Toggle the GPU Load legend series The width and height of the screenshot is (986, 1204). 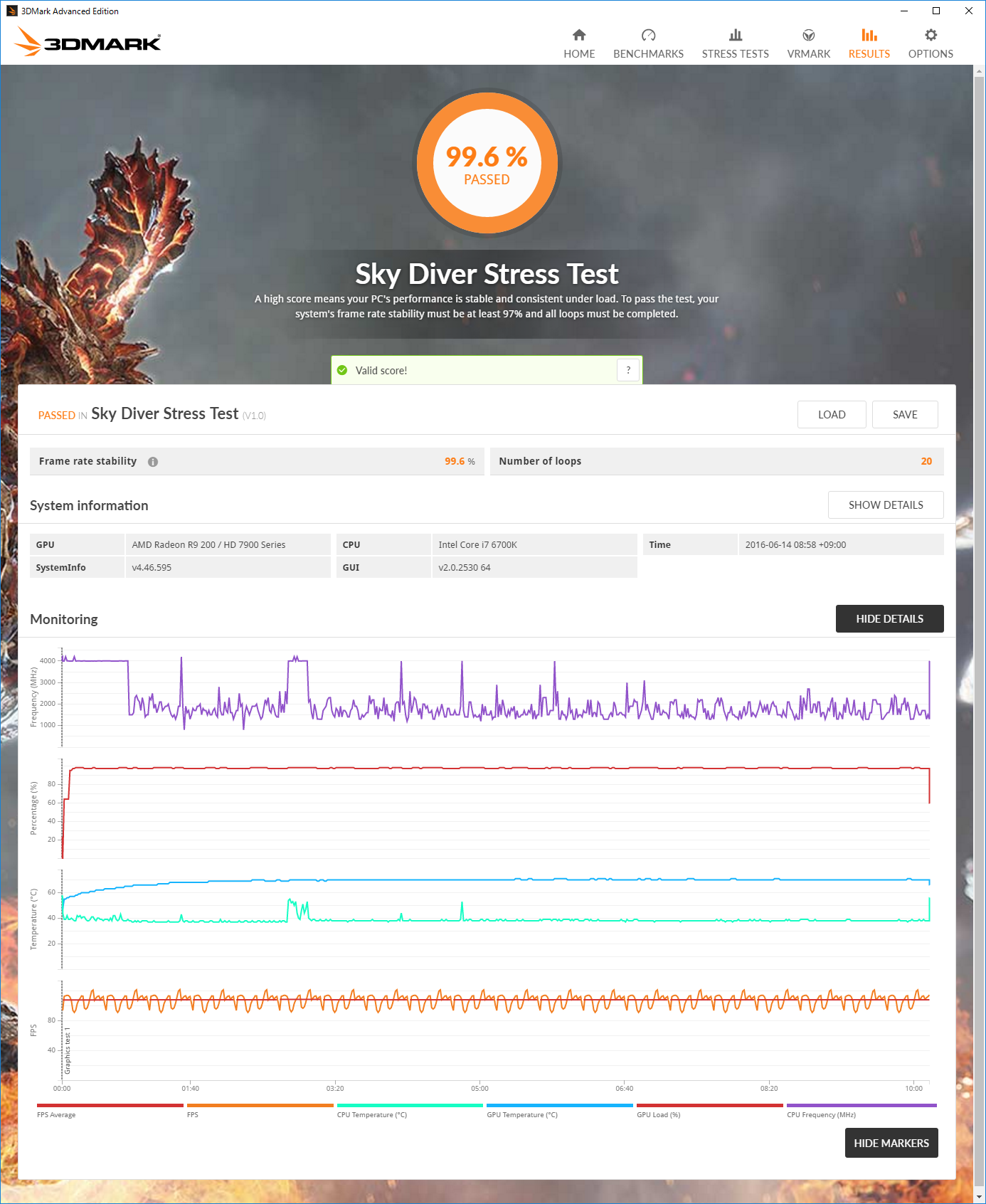point(710,1110)
